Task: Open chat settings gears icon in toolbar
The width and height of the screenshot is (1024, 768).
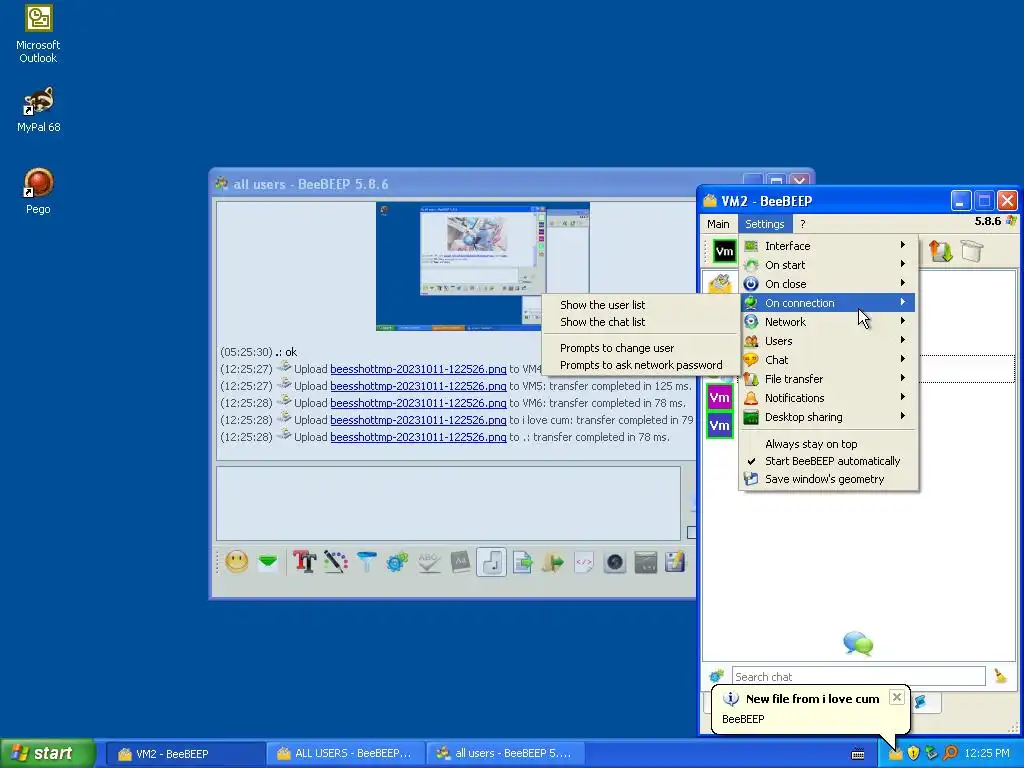Action: tap(397, 562)
